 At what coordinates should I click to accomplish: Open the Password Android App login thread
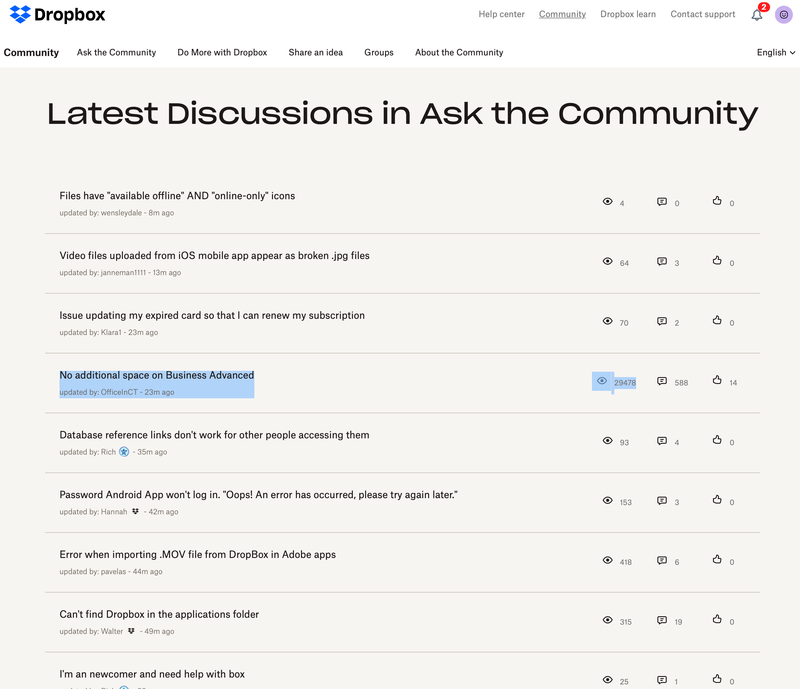[258, 495]
